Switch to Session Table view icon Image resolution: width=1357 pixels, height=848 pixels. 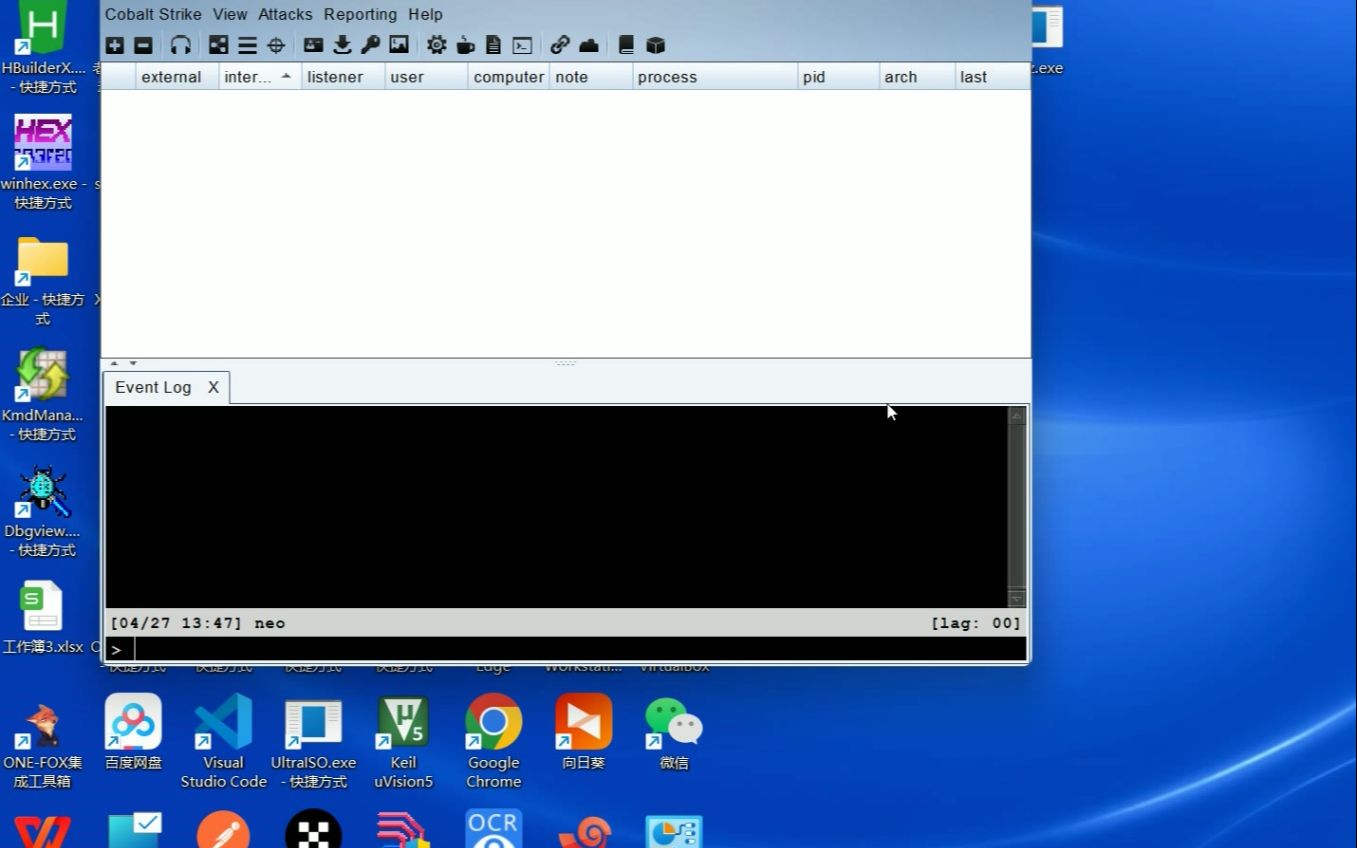coord(247,45)
